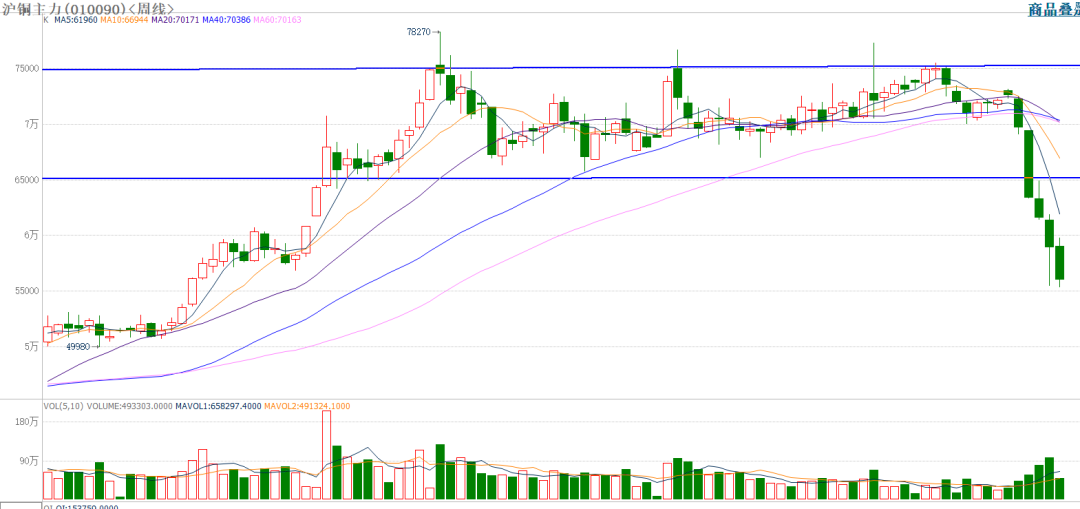Click the MAVOL1:658297.4000 label

point(218,406)
